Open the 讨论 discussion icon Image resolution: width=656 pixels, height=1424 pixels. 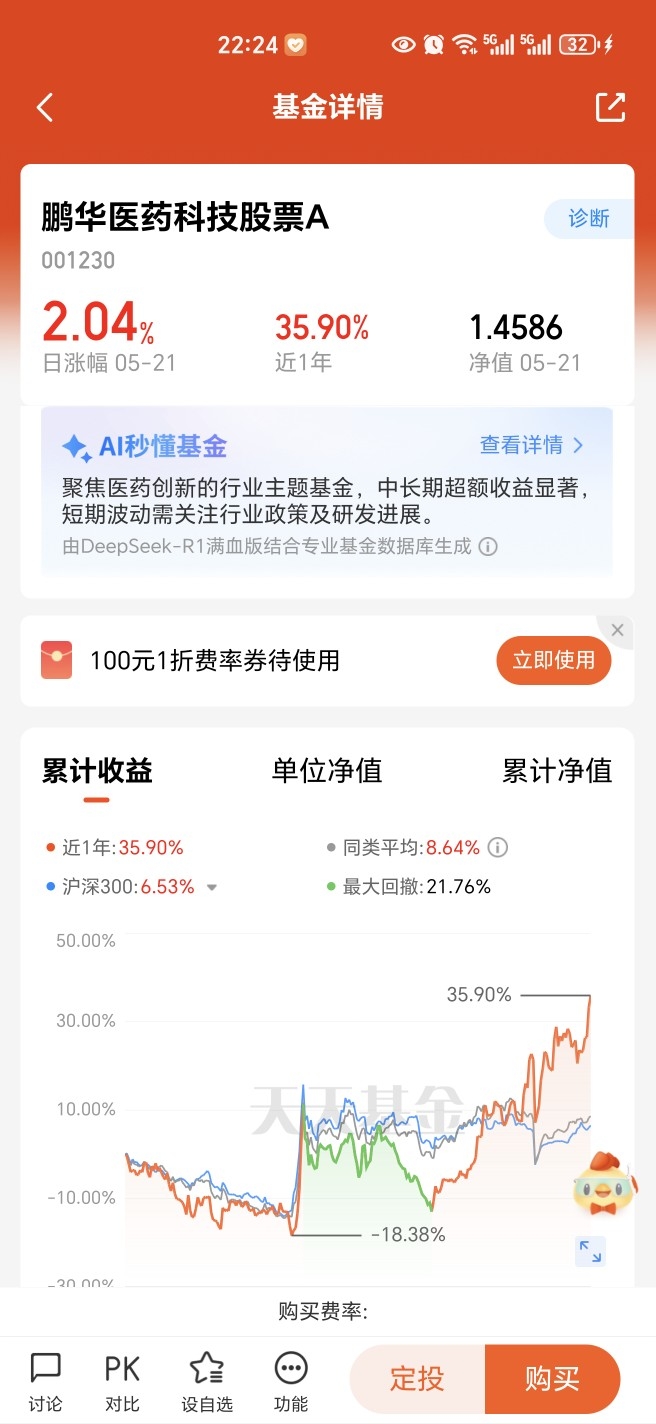45,1381
